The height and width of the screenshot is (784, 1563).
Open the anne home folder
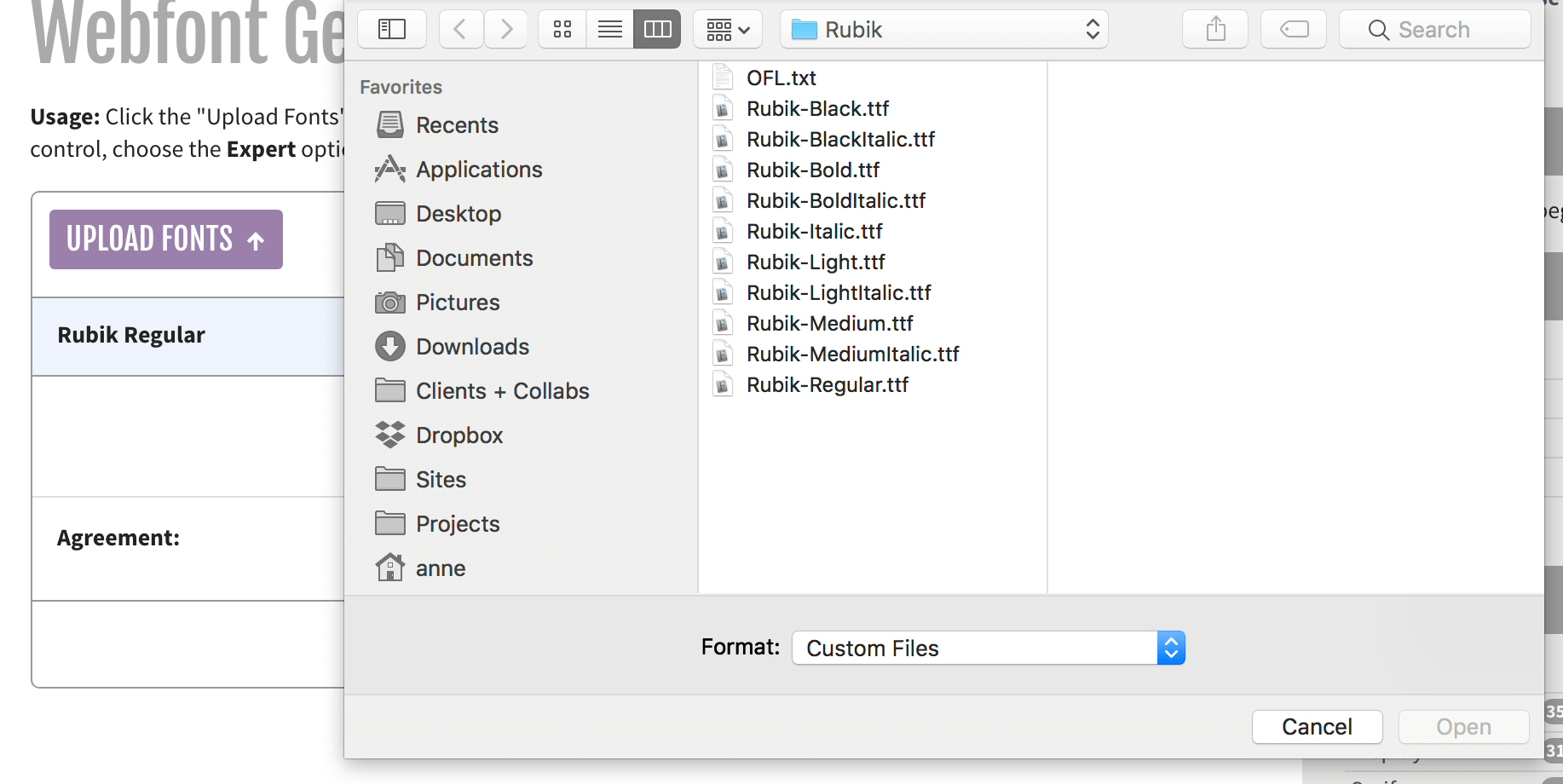[420, 568]
